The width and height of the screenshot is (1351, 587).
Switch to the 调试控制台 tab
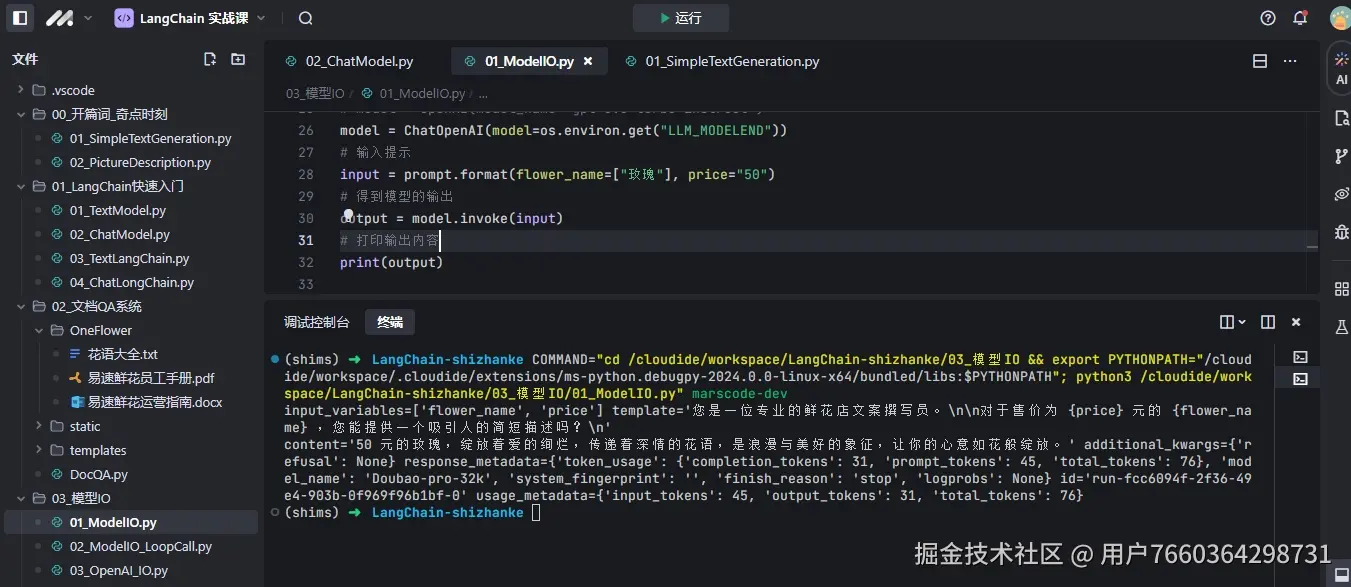pos(316,321)
